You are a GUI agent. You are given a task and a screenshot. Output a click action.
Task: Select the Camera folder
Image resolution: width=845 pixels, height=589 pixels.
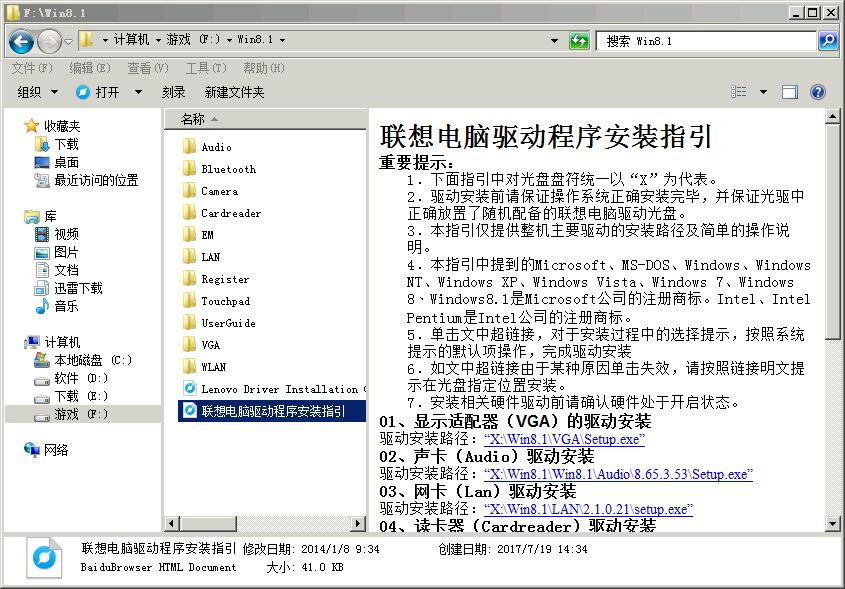(211, 191)
